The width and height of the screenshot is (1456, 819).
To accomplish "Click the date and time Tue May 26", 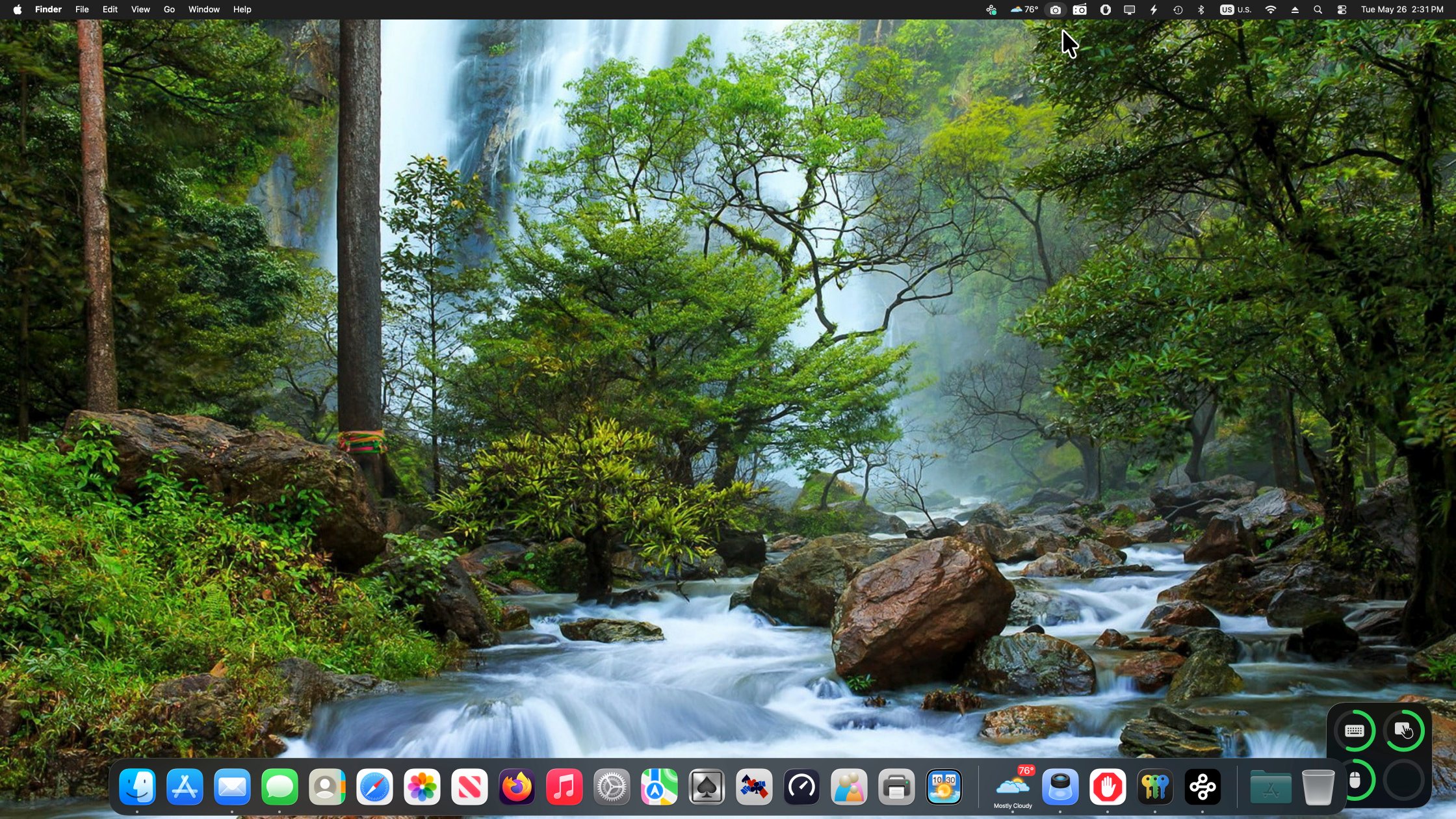I will (1402, 10).
